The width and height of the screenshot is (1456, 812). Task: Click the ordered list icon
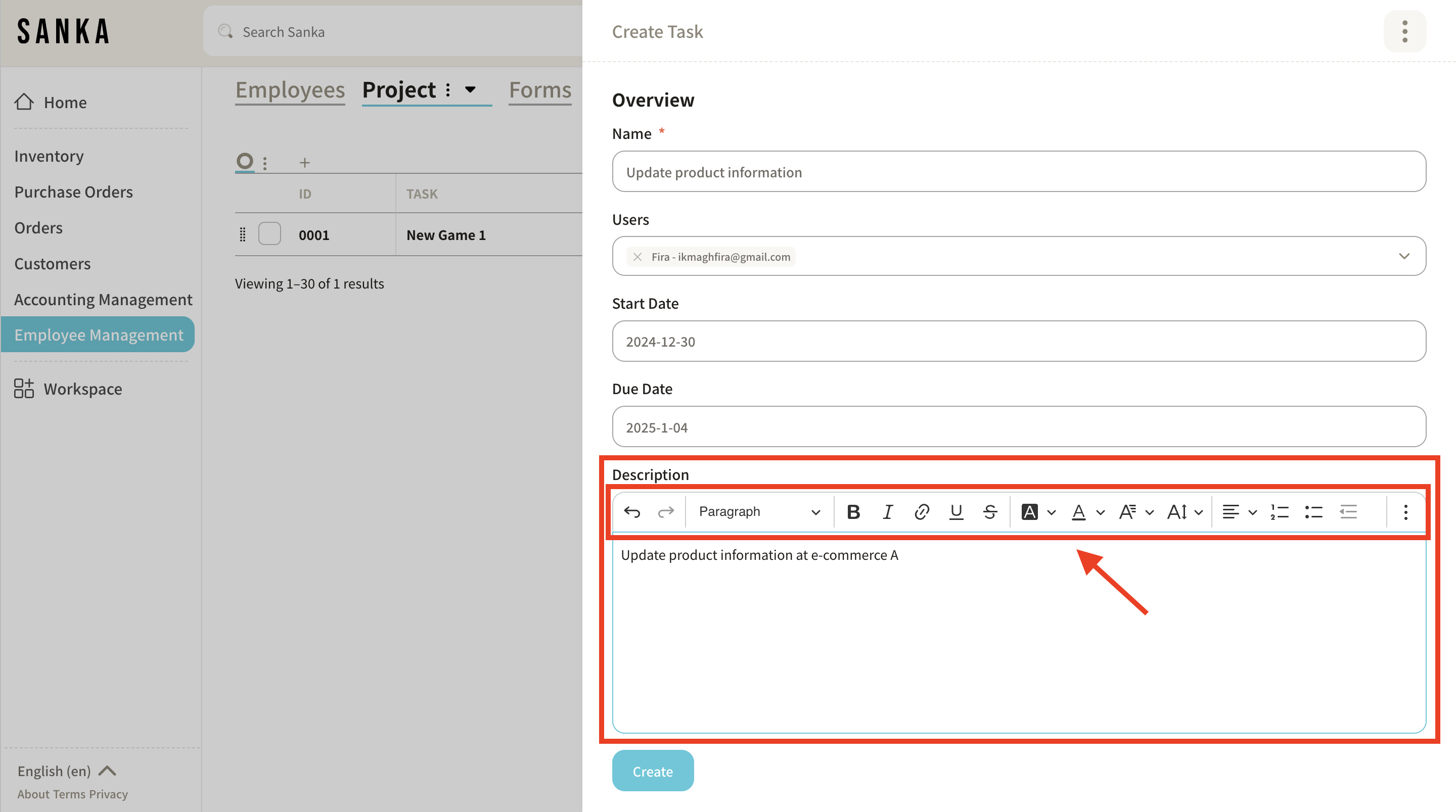click(x=1280, y=511)
